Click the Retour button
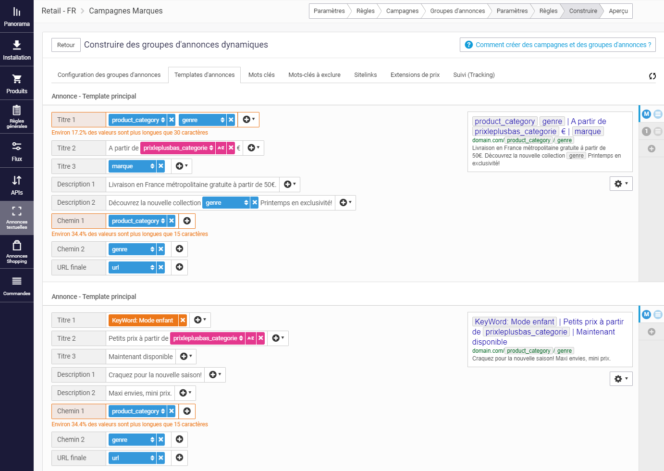Image resolution: width=664 pixels, height=471 pixels. click(66, 45)
